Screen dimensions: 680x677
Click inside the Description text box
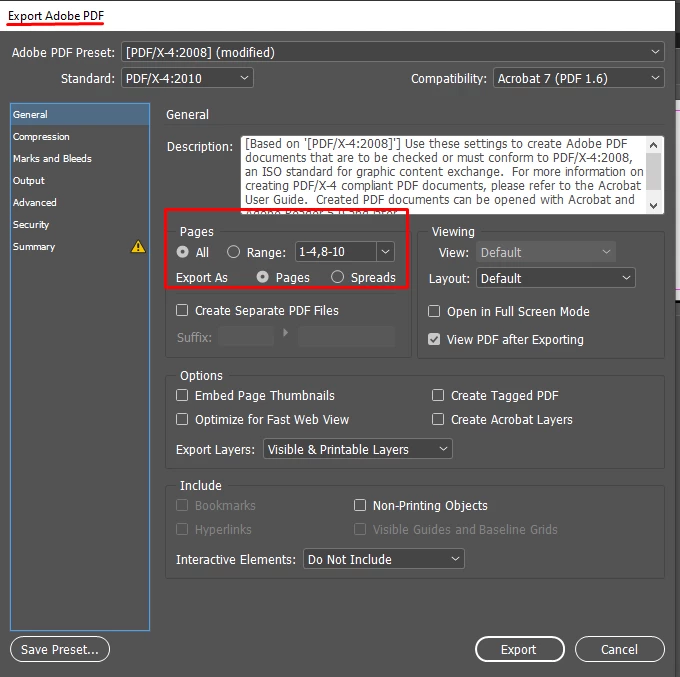point(442,175)
